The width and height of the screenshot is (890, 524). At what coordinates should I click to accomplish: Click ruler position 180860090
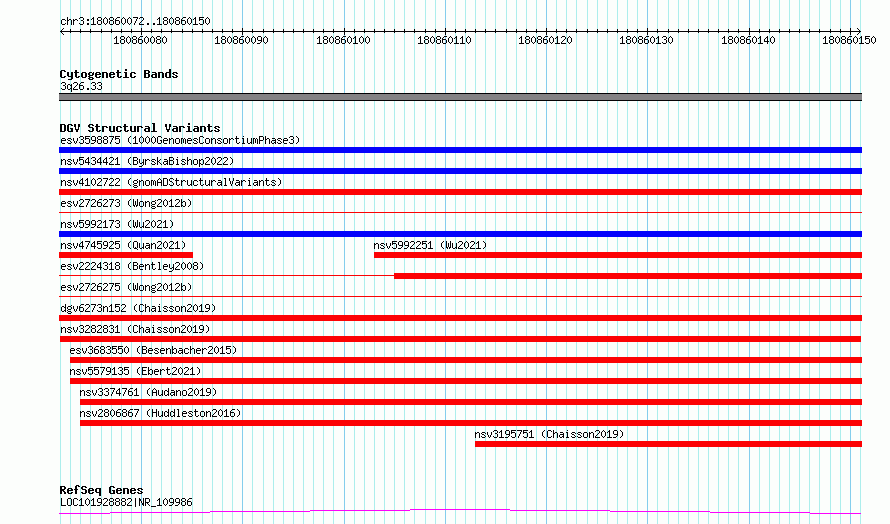[241, 40]
